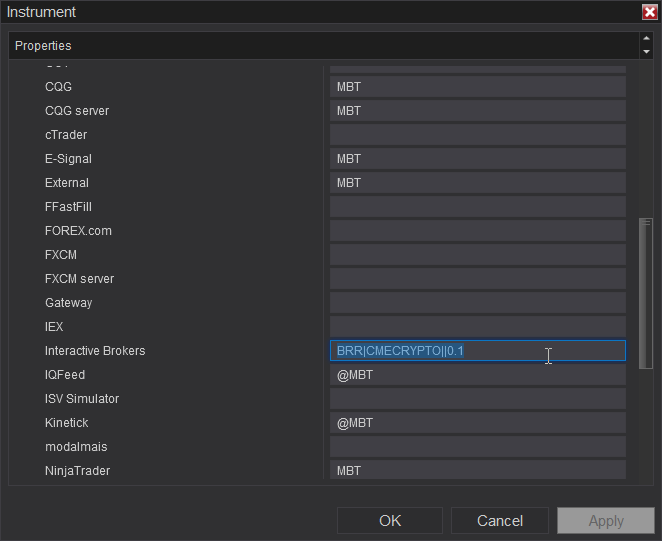Viewport: 662px width, 541px height.
Task: Click the CQG symbol map field
Action: point(478,87)
